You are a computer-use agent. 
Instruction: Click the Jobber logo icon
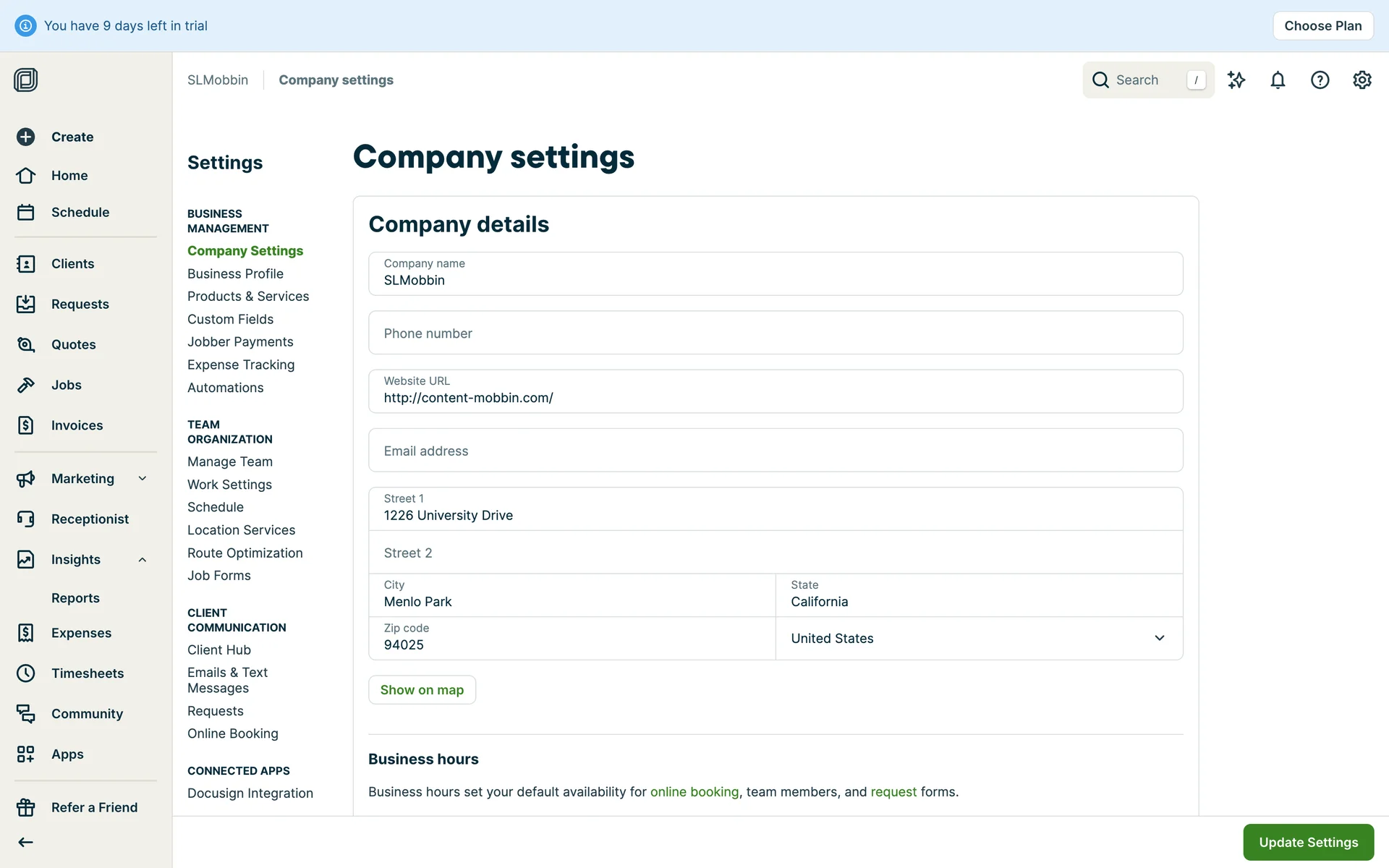pyautogui.click(x=26, y=80)
